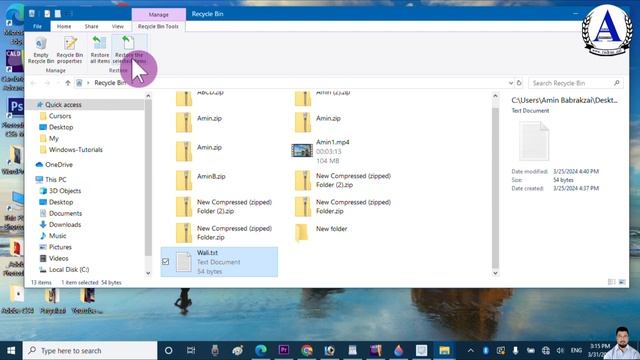Image resolution: width=640 pixels, height=360 pixels.
Task: Open the Windows Start menu
Action: [11, 351]
